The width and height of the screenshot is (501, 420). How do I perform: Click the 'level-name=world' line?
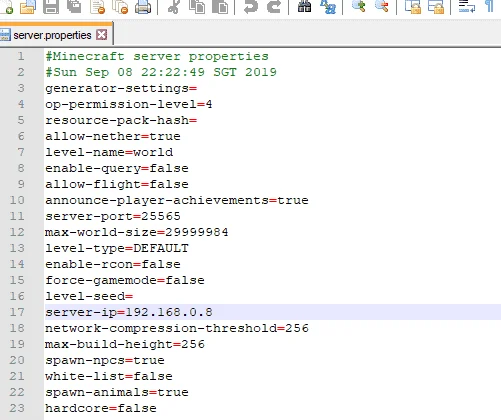coord(109,152)
